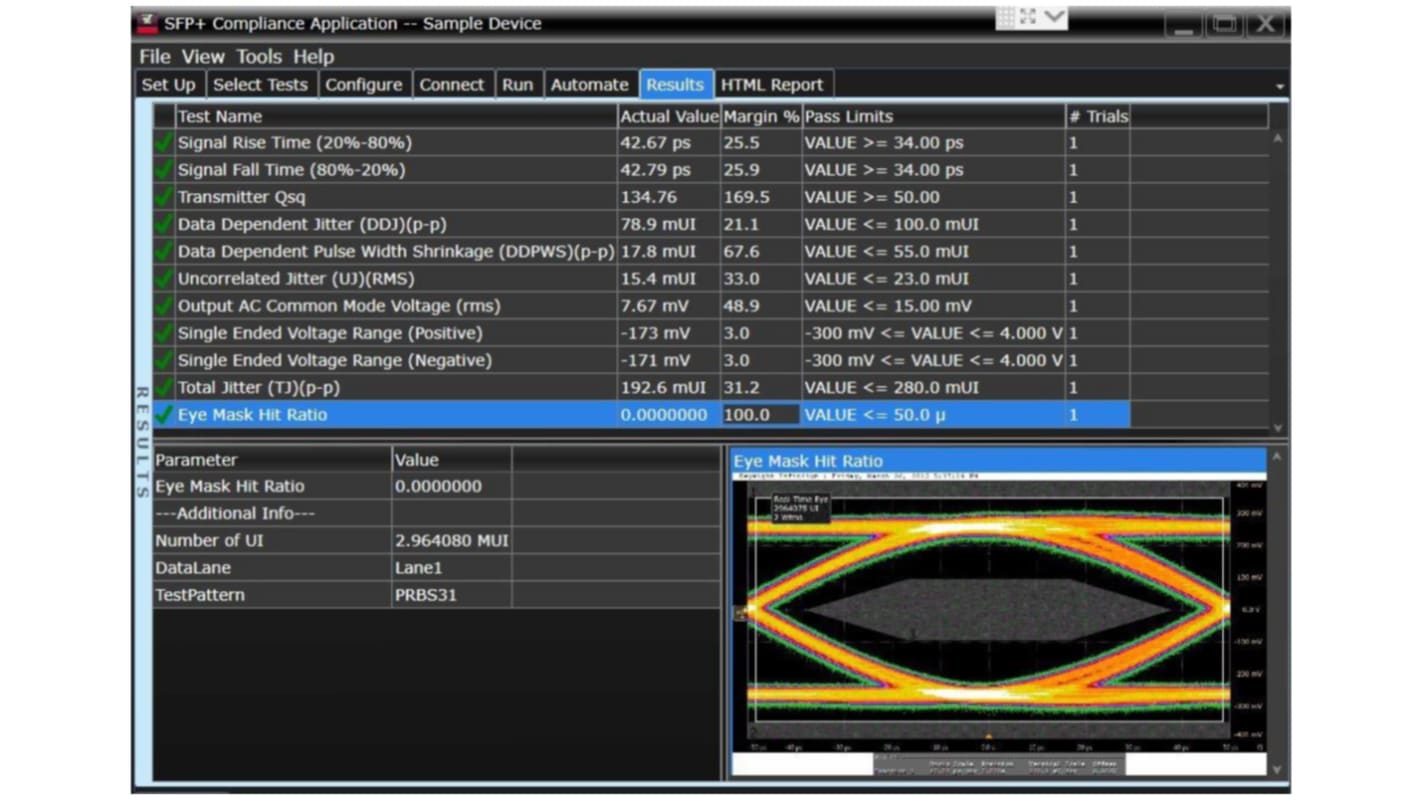The height and width of the screenshot is (798, 1420).
Task: Sort by the Test Name column header
Action: pyautogui.click(x=397, y=116)
